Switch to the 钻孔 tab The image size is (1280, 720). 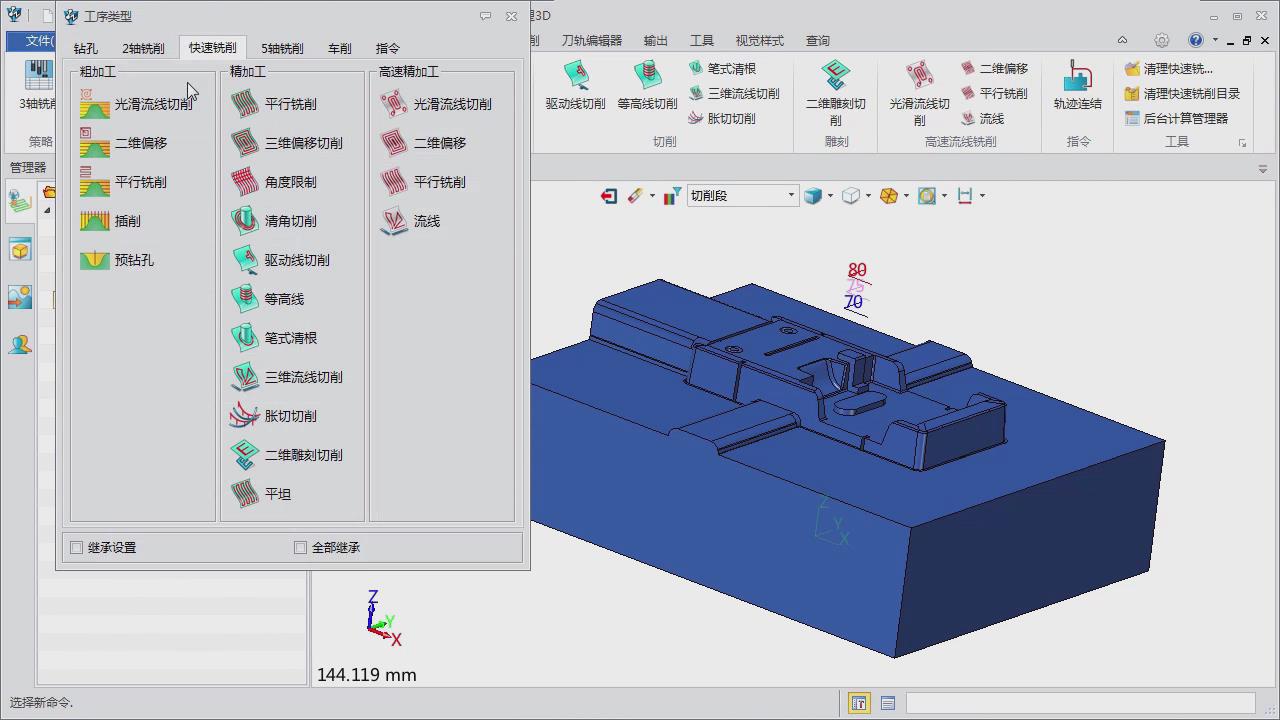click(x=86, y=48)
